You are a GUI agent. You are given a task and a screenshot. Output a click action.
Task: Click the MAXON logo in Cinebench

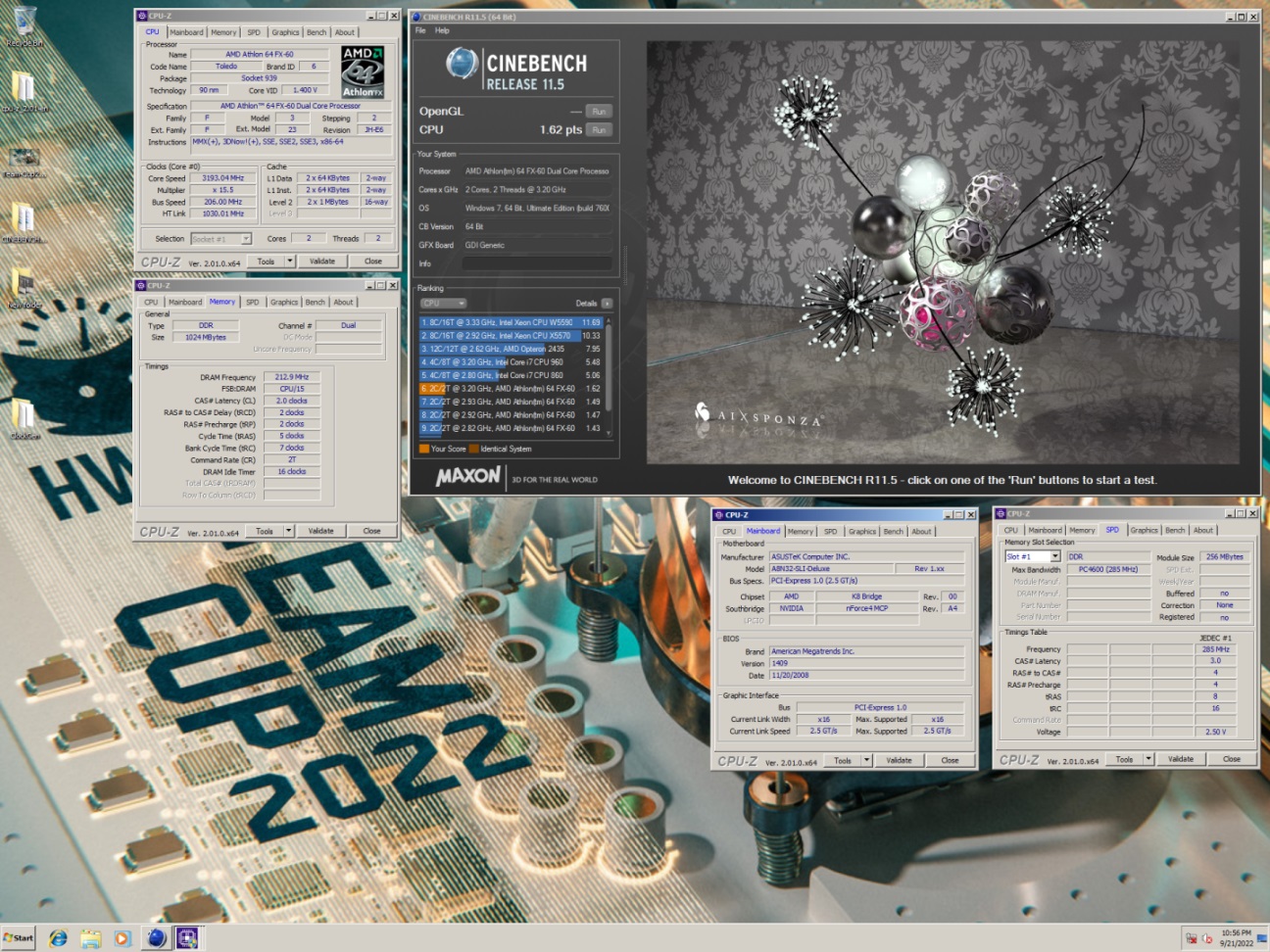[x=467, y=476]
